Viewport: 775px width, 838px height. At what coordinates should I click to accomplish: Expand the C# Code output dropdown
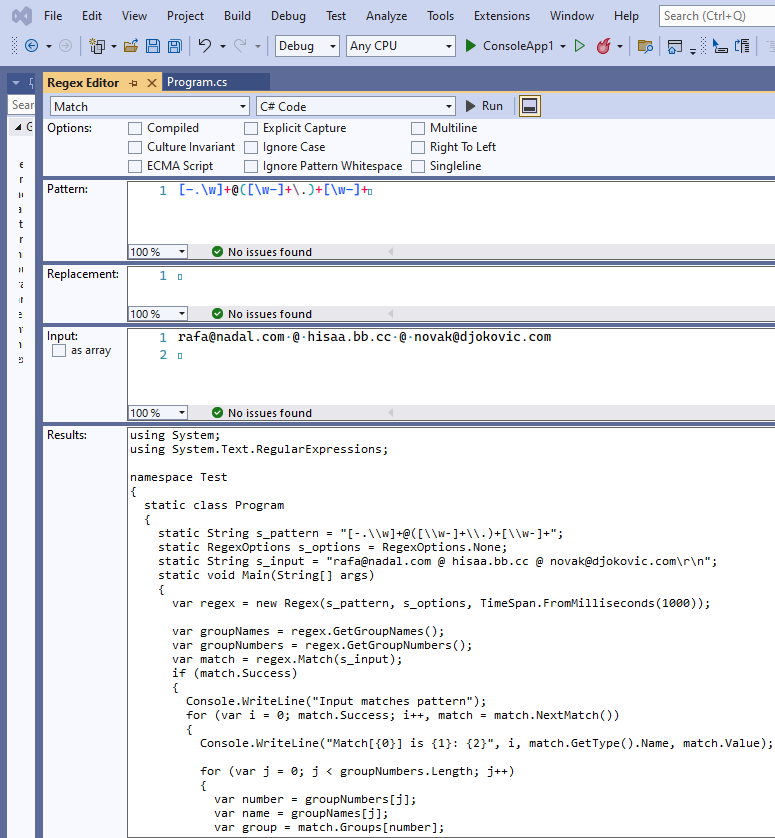(x=355, y=106)
